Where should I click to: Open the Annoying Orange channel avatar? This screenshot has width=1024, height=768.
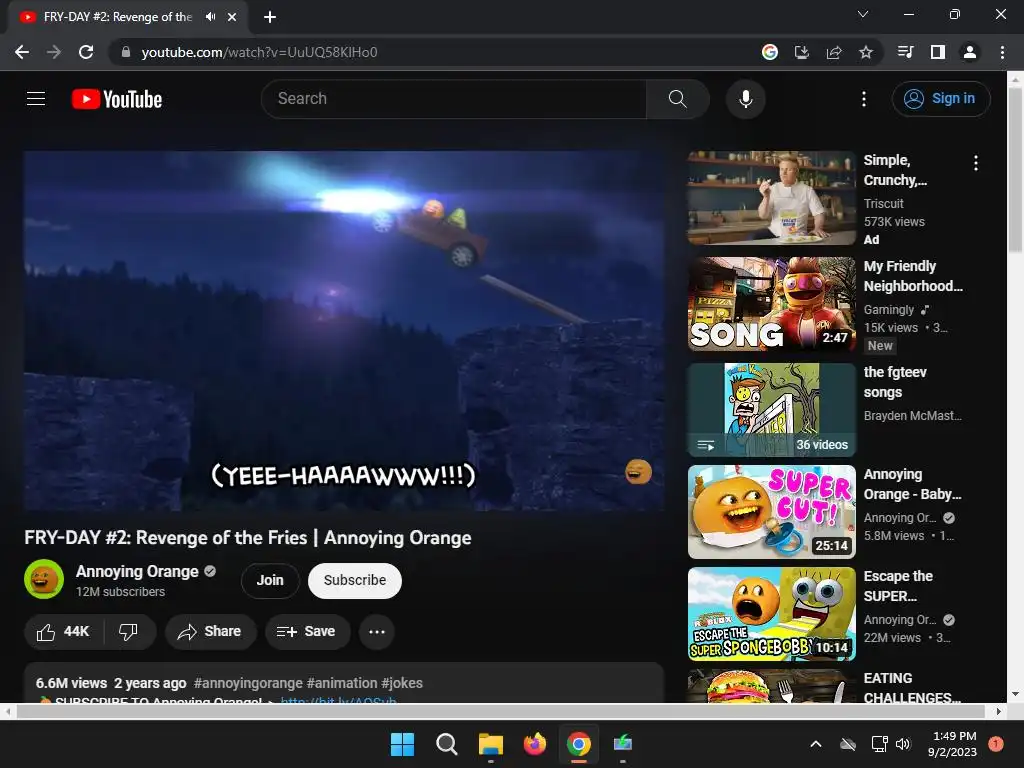coord(44,579)
